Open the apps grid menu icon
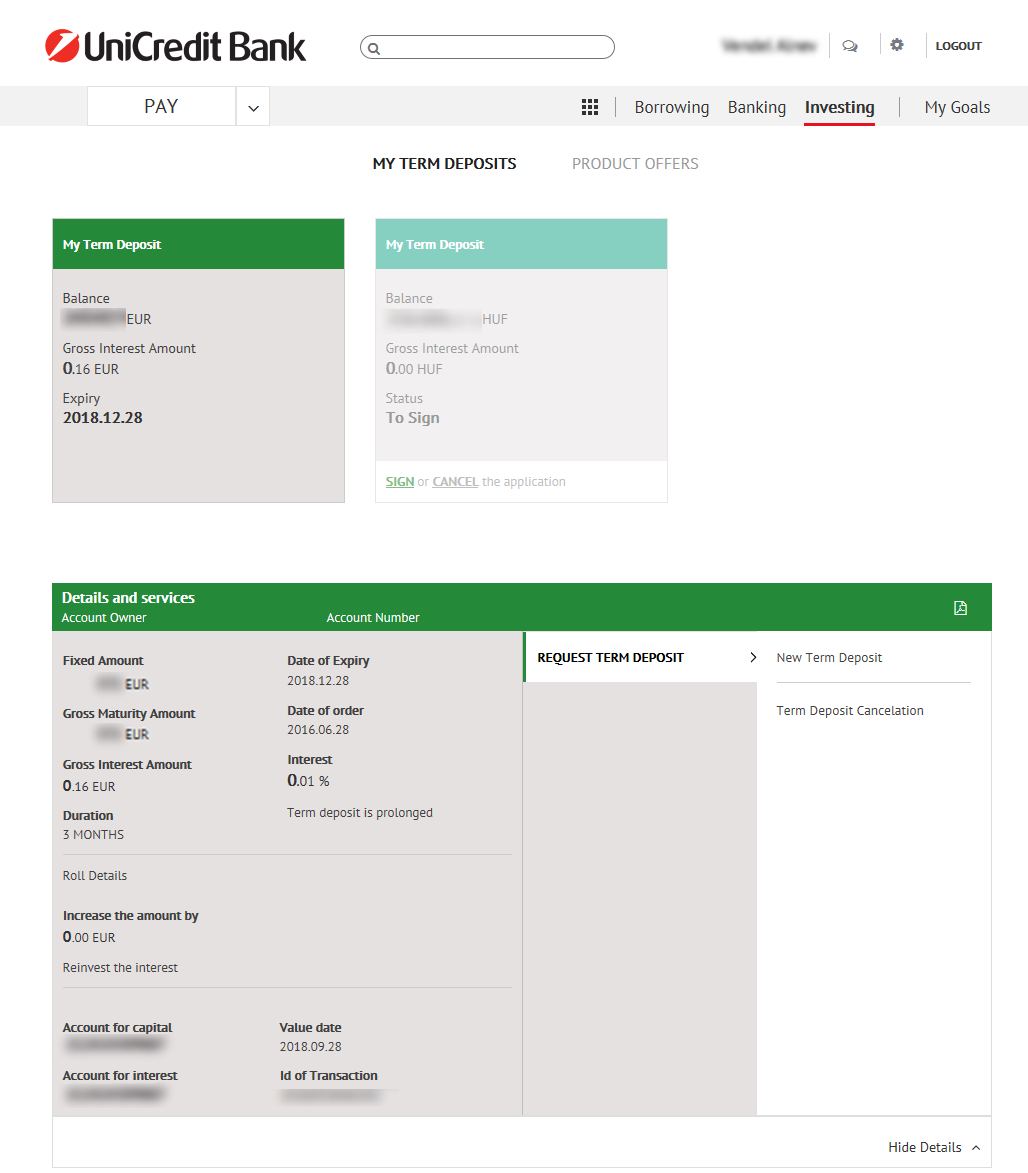This screenshot has height=1173, width=1028. (590, 107)
